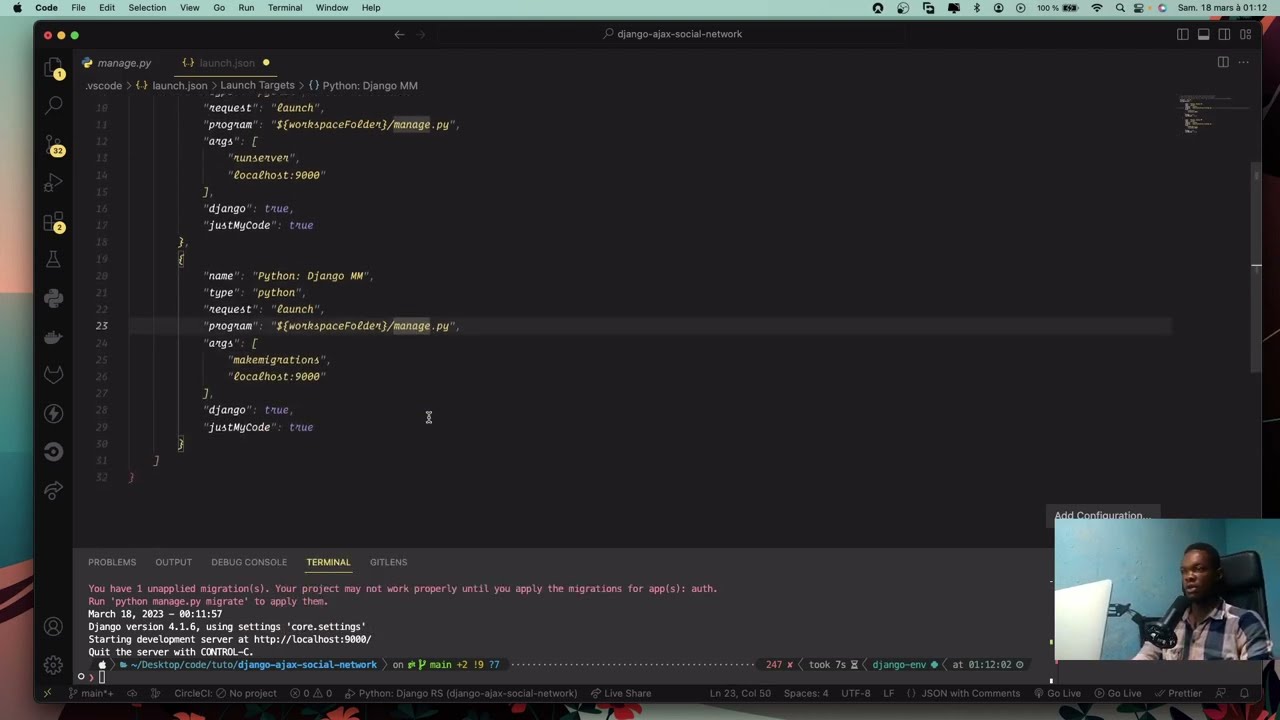Click the remote window status bar icon

(47, 693)
